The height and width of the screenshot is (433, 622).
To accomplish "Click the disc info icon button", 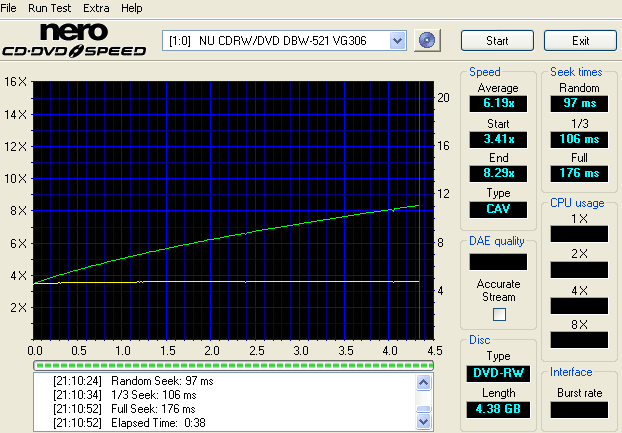I will [x=427, y=40].
